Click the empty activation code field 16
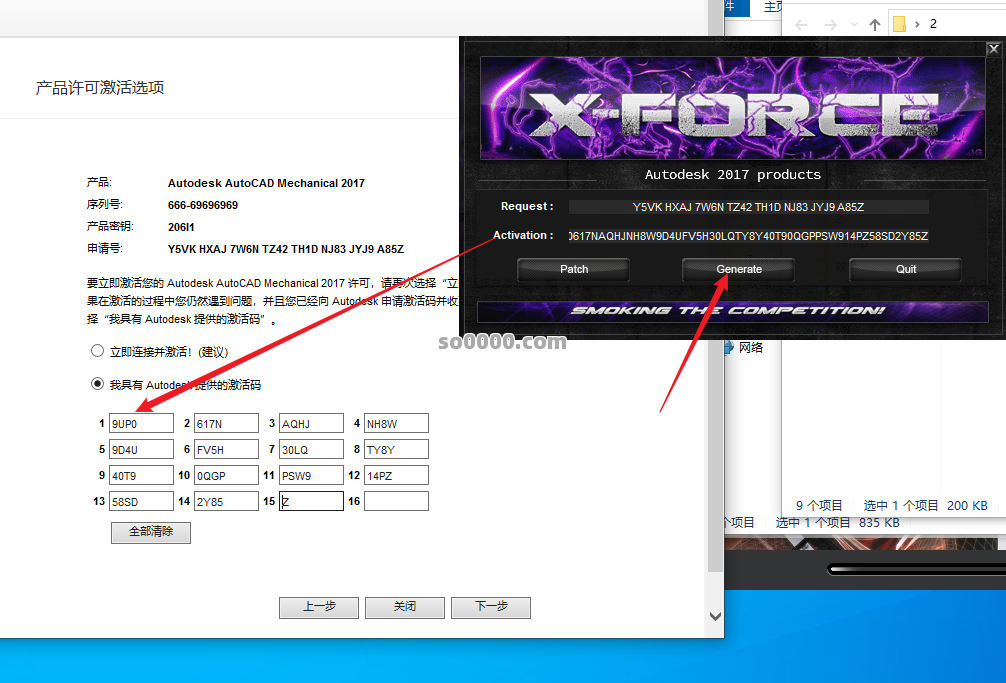This screenshot has width=1006, height=683. pyautogui.click(x=396, y=502)
